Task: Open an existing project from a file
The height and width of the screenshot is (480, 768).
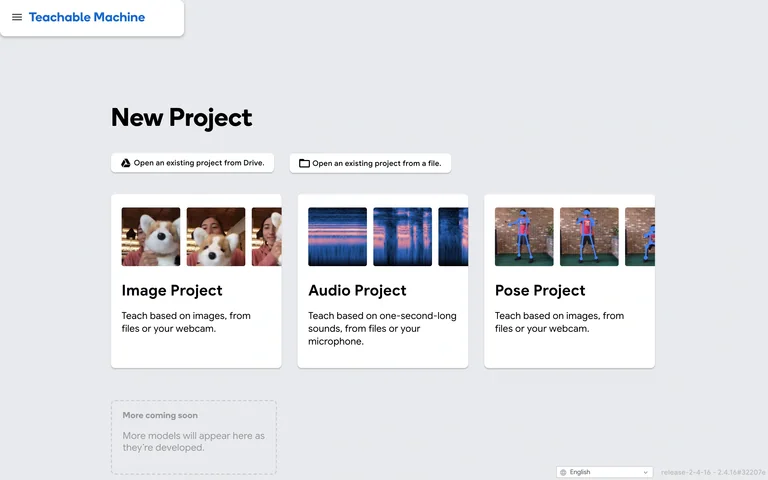Action: (370, 164)
